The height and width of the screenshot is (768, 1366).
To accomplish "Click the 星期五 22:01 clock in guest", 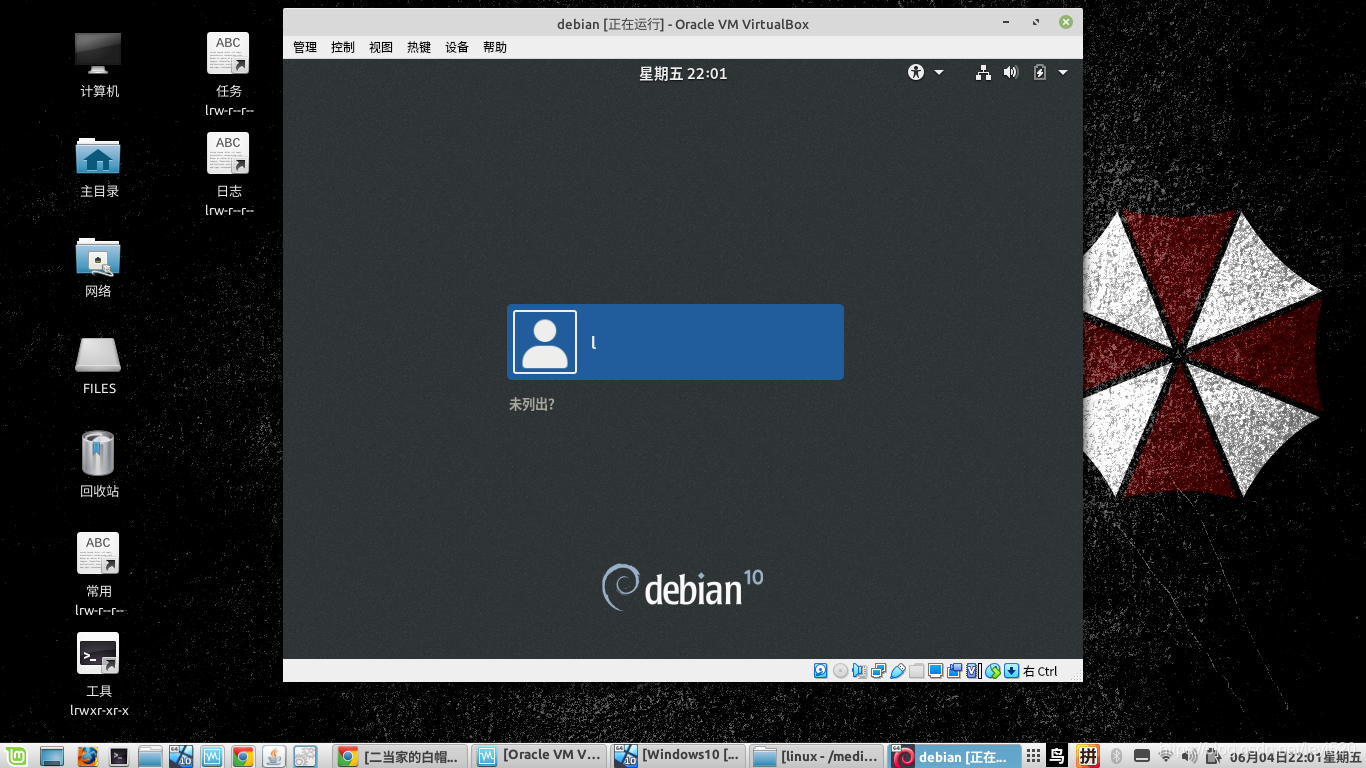I will pos(683,73).
